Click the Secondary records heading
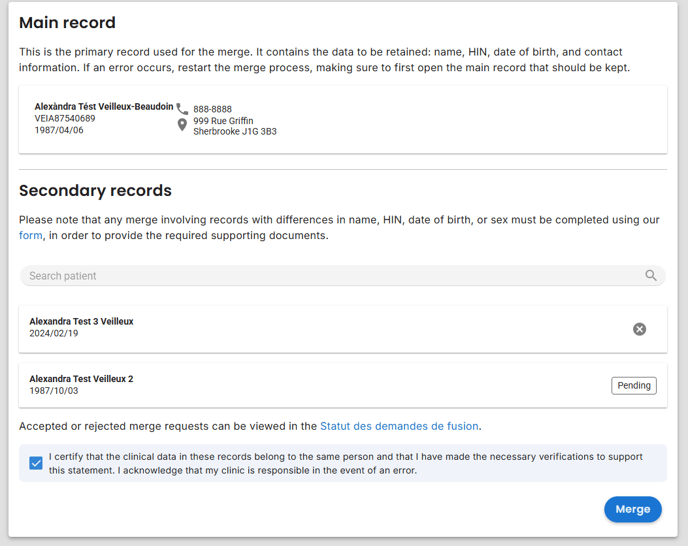 coord(95,190)
